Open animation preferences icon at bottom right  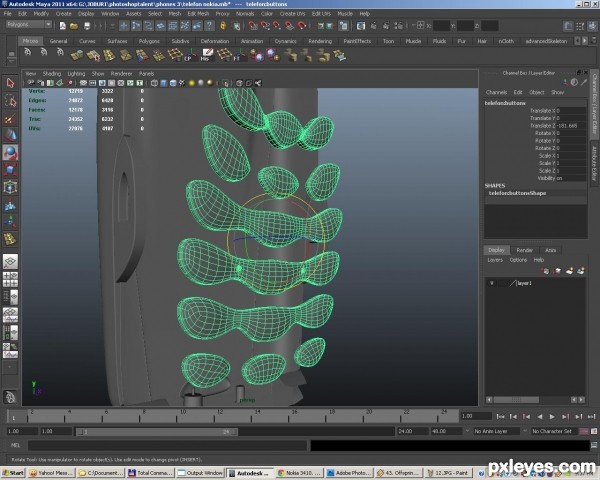point(594,431)
